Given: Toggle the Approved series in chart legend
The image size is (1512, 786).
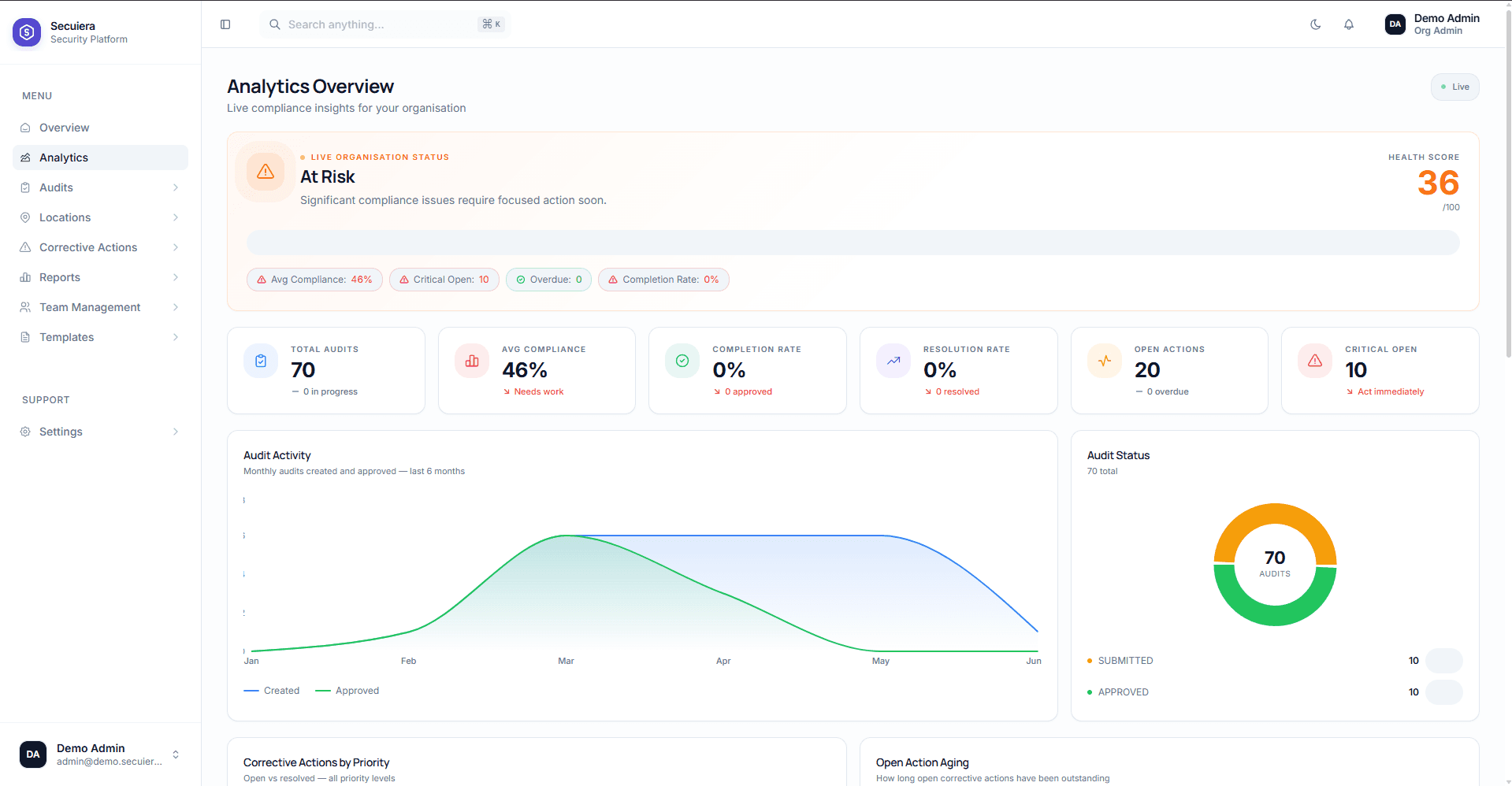Looking at the screenshot, I should (x=347, y=691).
